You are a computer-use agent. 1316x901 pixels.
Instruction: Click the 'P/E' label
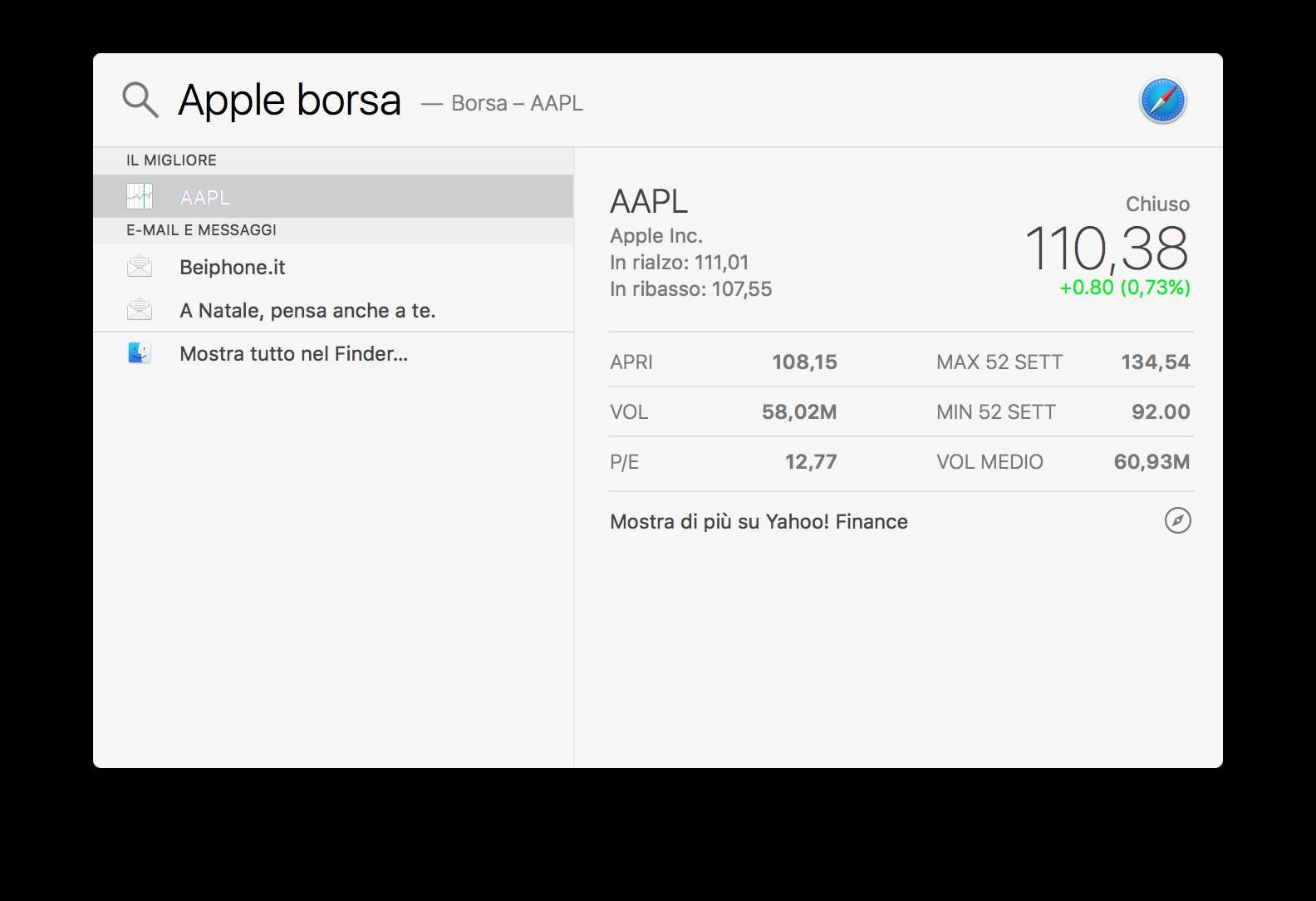(625, 462)
